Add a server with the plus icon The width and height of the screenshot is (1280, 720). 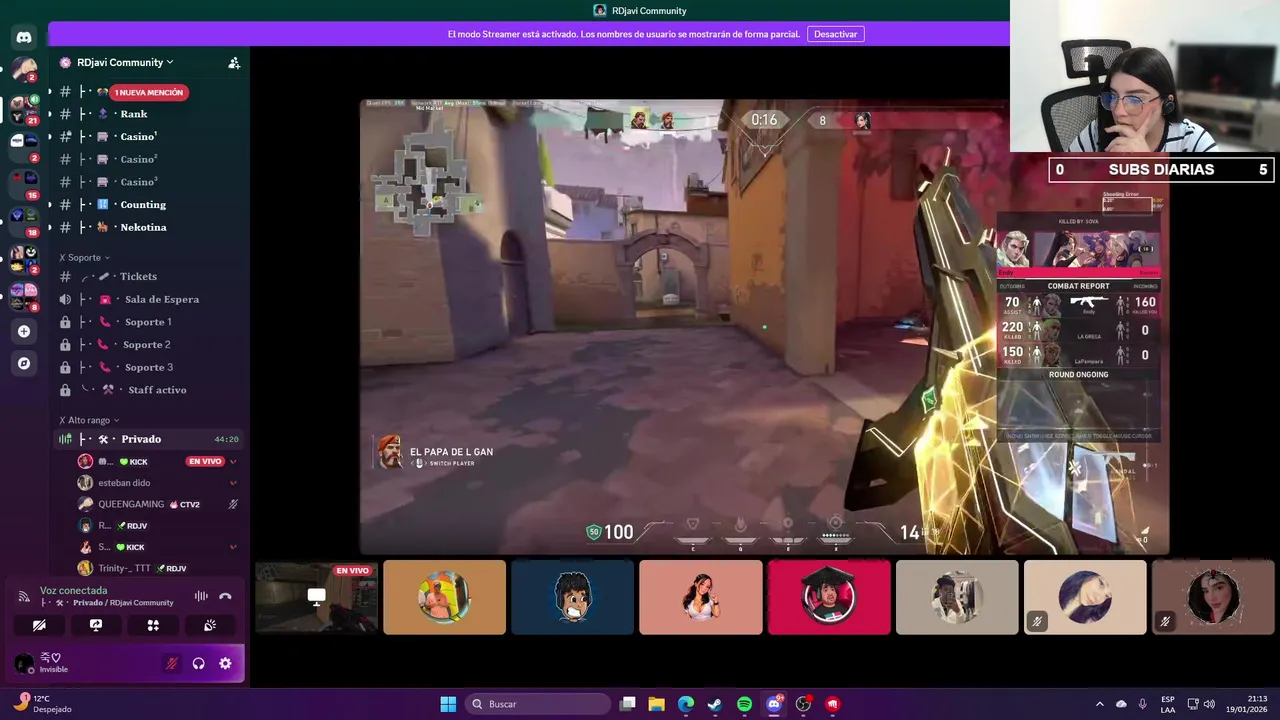tap(24, 331)
